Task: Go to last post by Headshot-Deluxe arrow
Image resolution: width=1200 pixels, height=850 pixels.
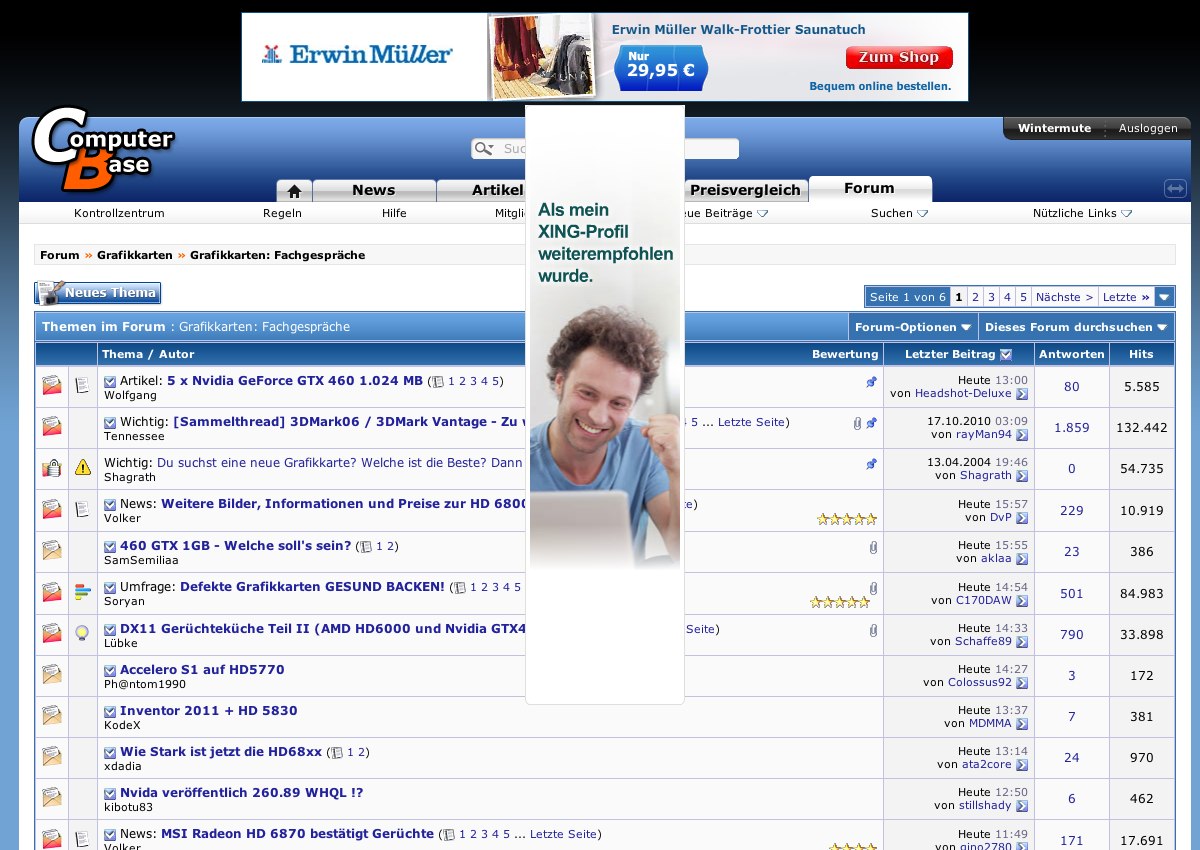Action: [1022, 394]
